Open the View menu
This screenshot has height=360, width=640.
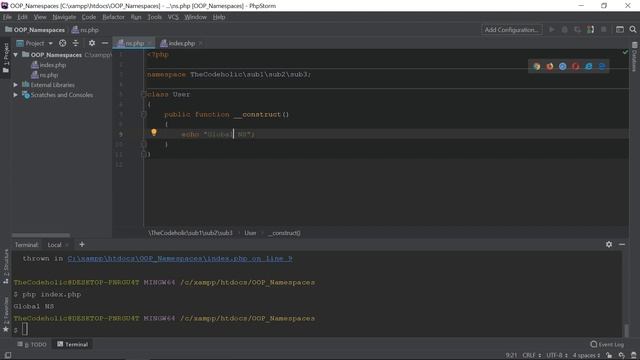40,17
